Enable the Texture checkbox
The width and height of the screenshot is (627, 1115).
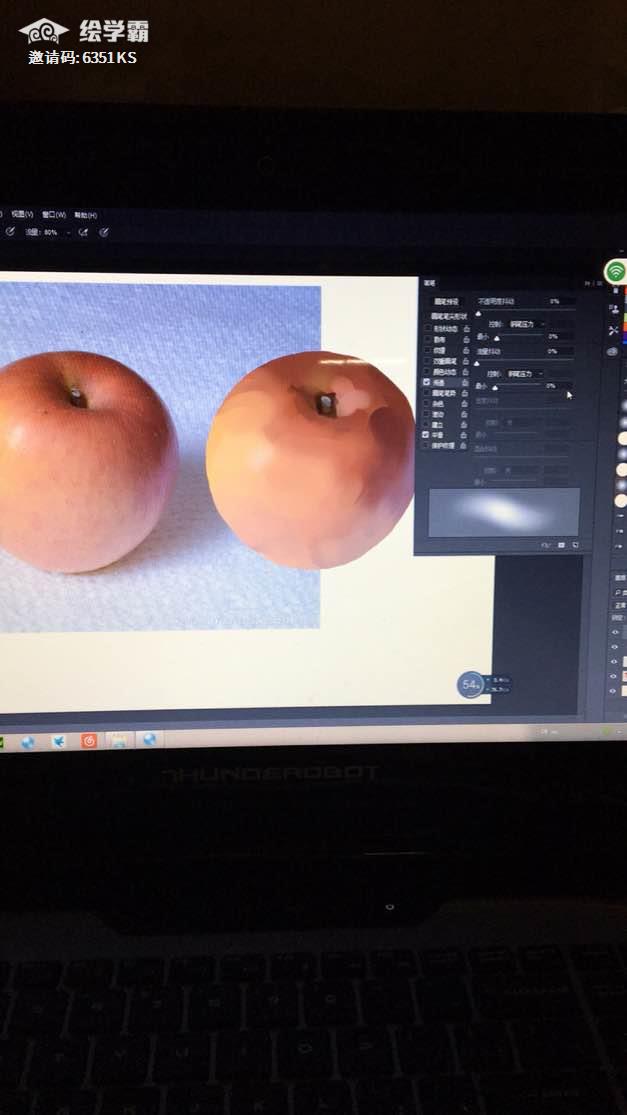click(x=427, y=350)
